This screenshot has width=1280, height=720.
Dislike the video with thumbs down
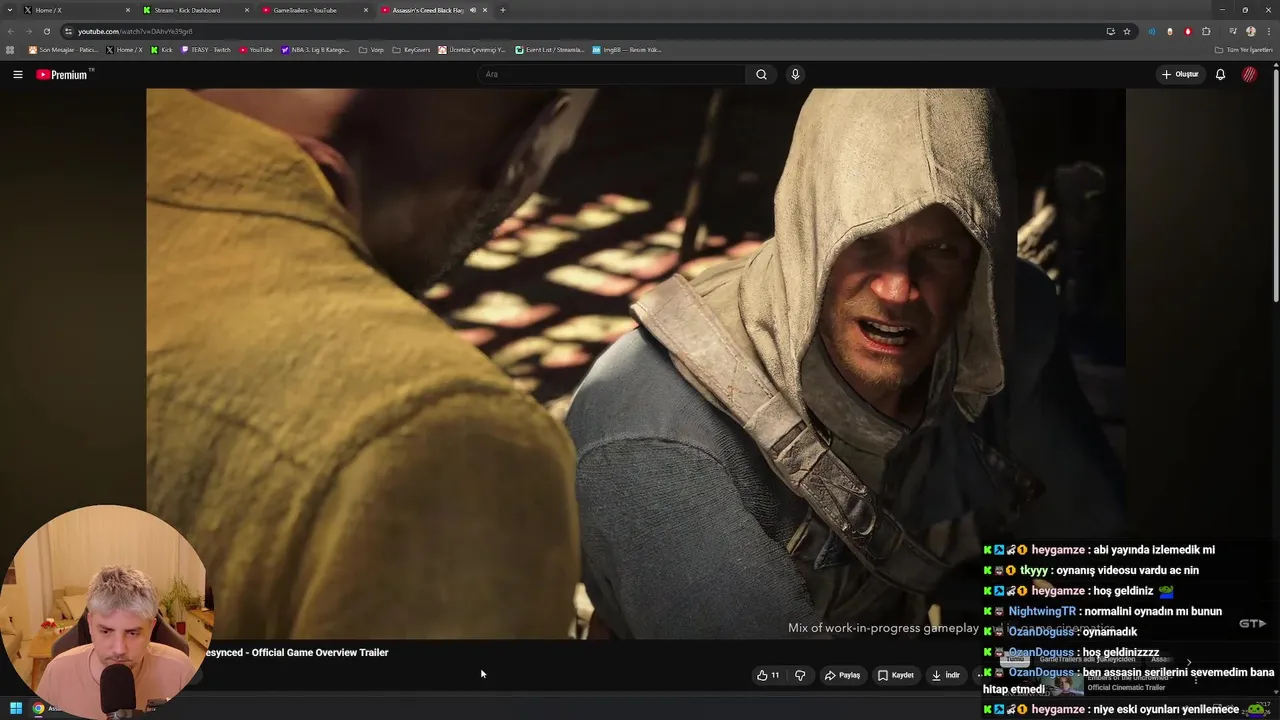coord(800,675)
